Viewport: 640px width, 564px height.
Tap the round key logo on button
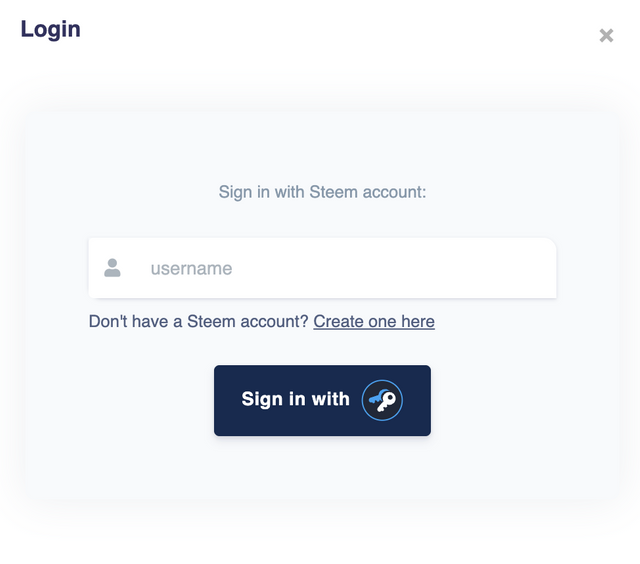382,400
